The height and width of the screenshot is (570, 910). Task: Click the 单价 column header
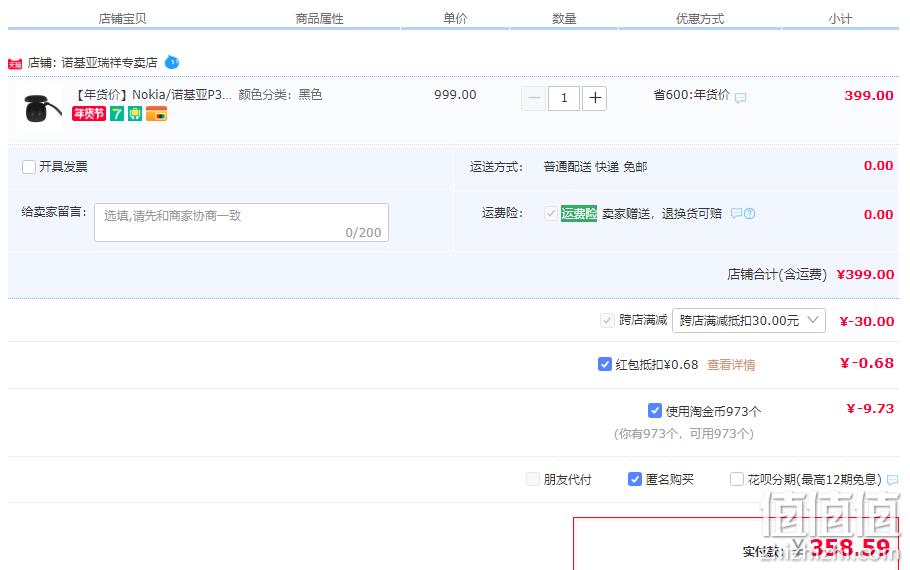pyautogui.click(x=455, y=19)
